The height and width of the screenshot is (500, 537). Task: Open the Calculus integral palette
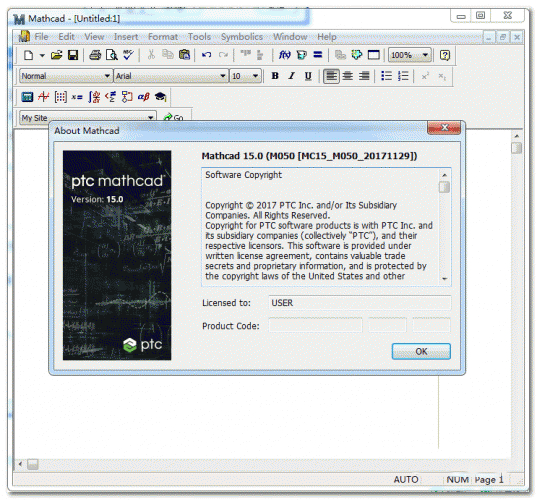pos(94,97)
